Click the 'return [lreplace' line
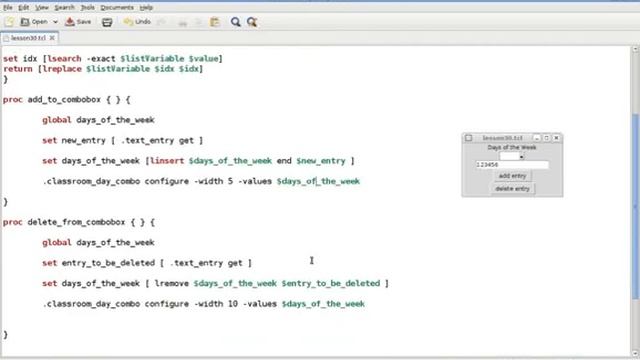This screenshot has height=360, width=640. (103, 69)
